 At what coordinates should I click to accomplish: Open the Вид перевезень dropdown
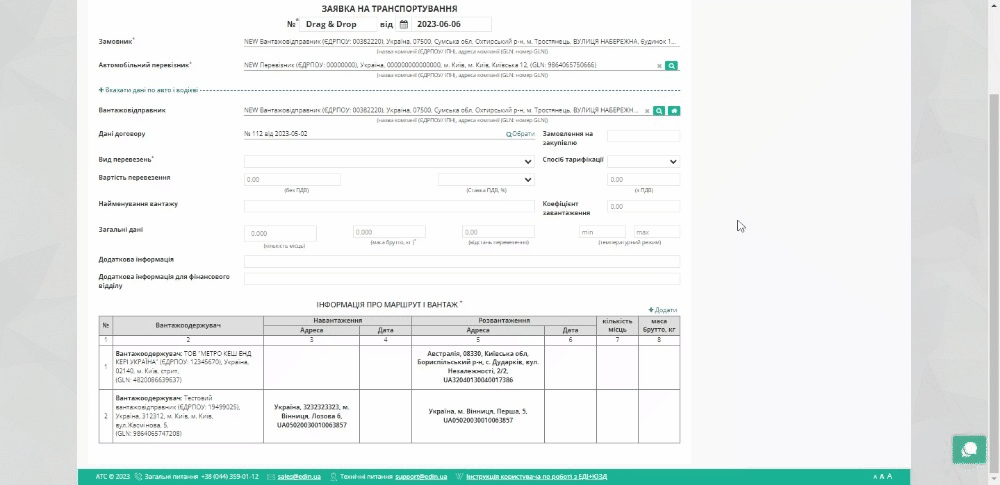390,160
